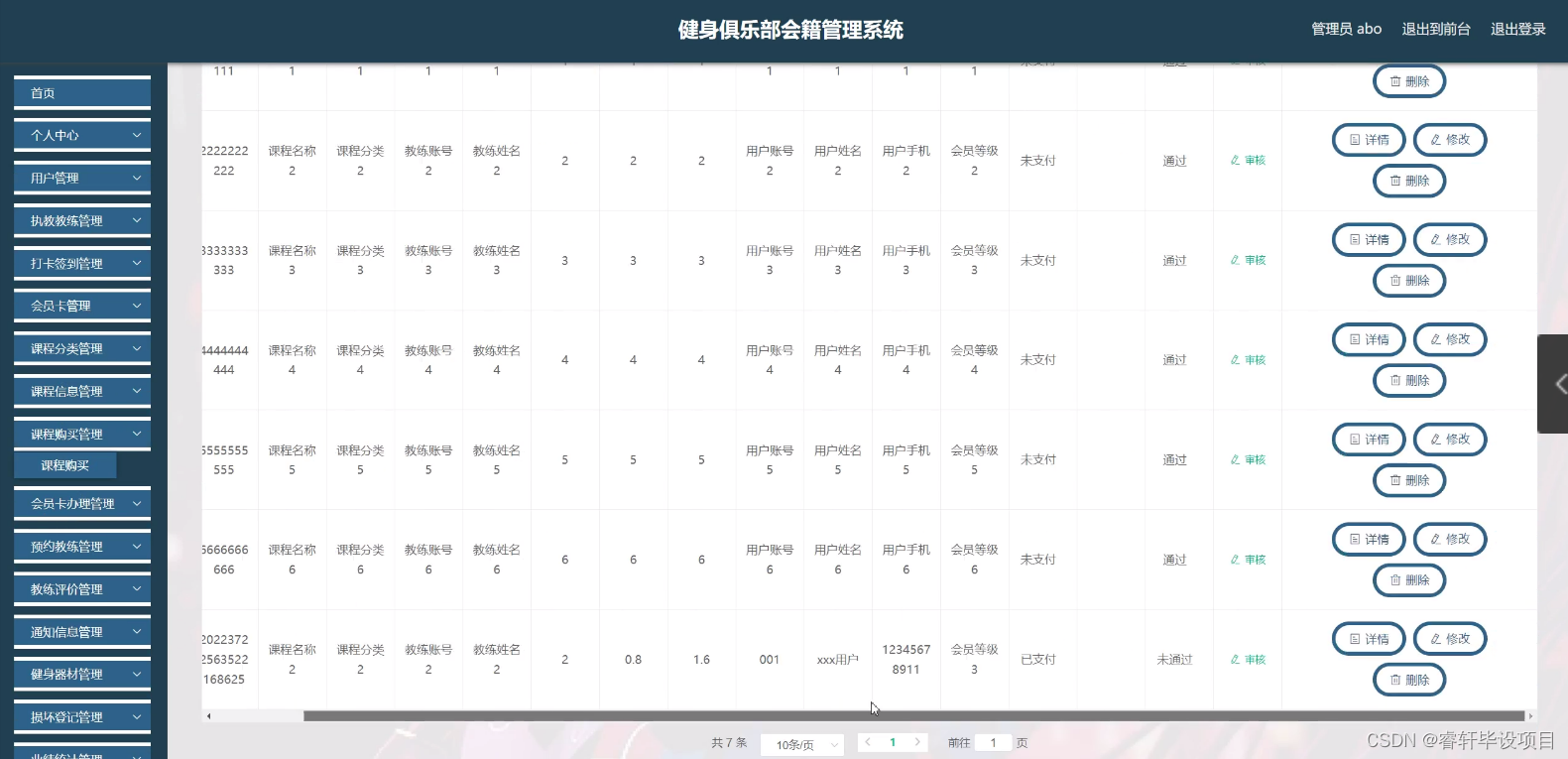This screenshot has width=1568, height=759.
Task: Expand the 会员卡管理 menu
Action: (x=82, y=307)
